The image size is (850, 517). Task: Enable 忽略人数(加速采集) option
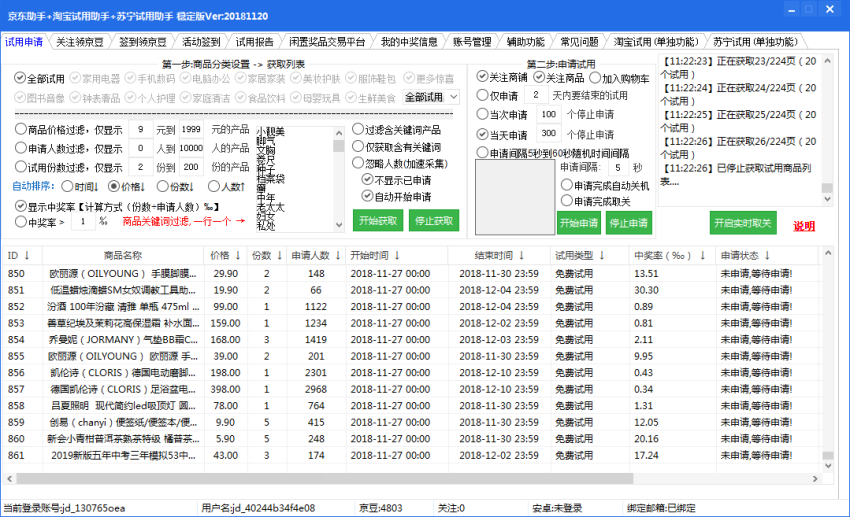[358, 163]
